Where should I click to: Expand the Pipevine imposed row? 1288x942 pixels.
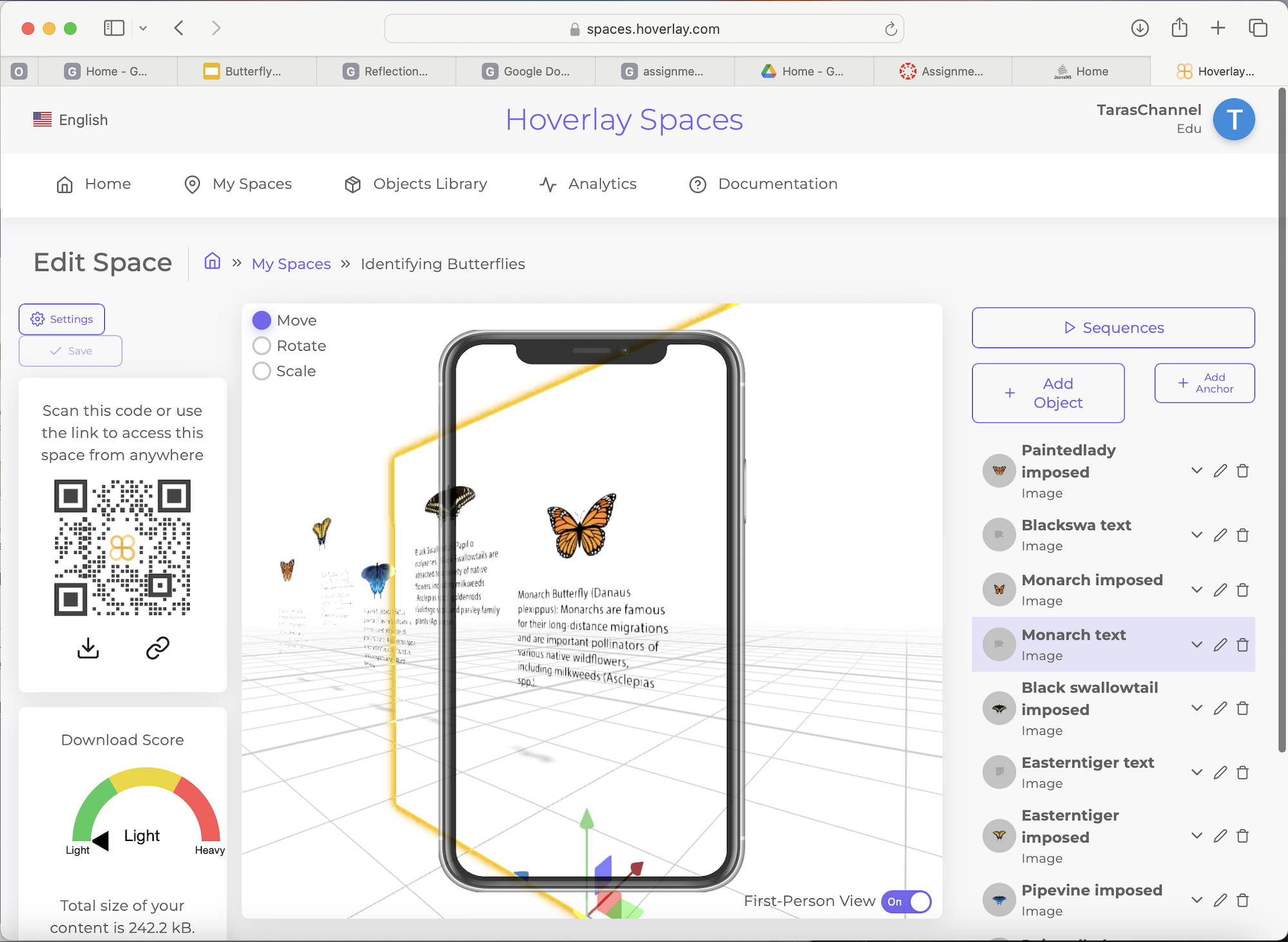tap(1197, 900)
